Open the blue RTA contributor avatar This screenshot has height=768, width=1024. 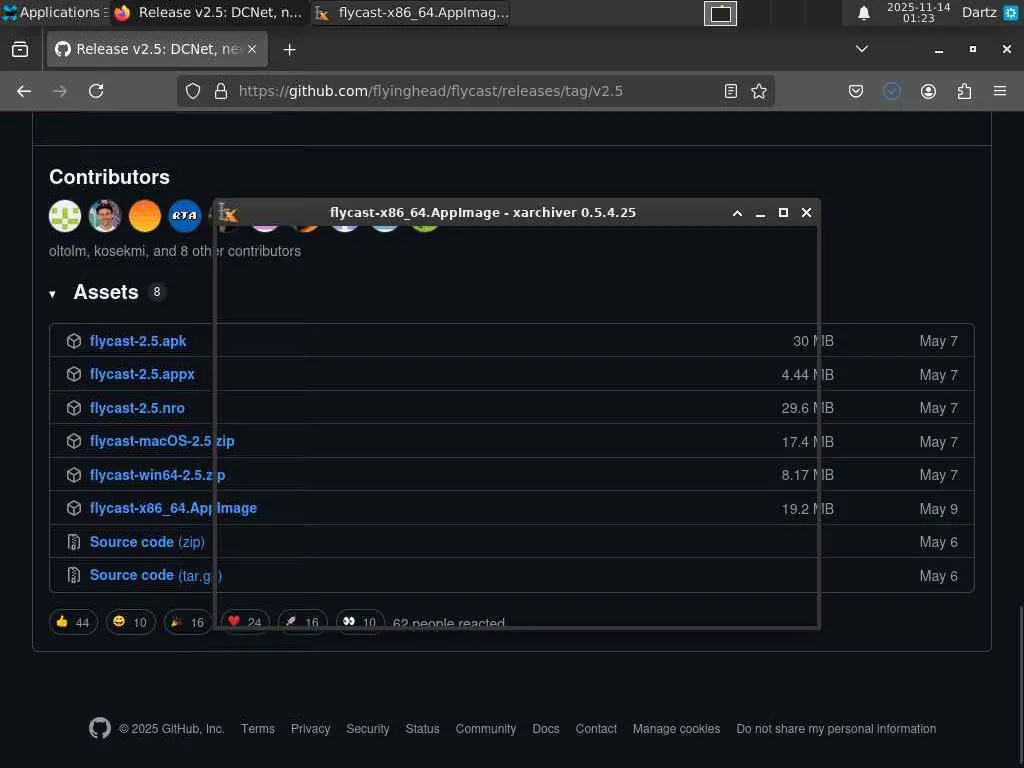(184, 216)
